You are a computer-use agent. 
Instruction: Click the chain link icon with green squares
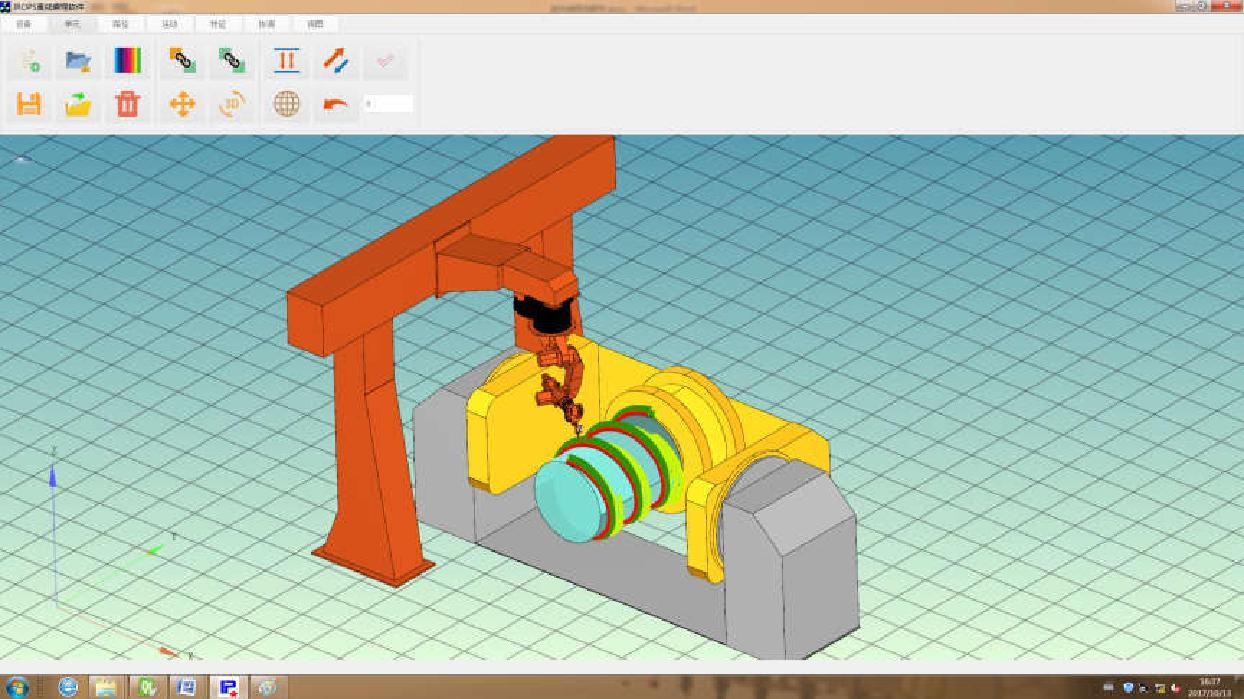232,62
